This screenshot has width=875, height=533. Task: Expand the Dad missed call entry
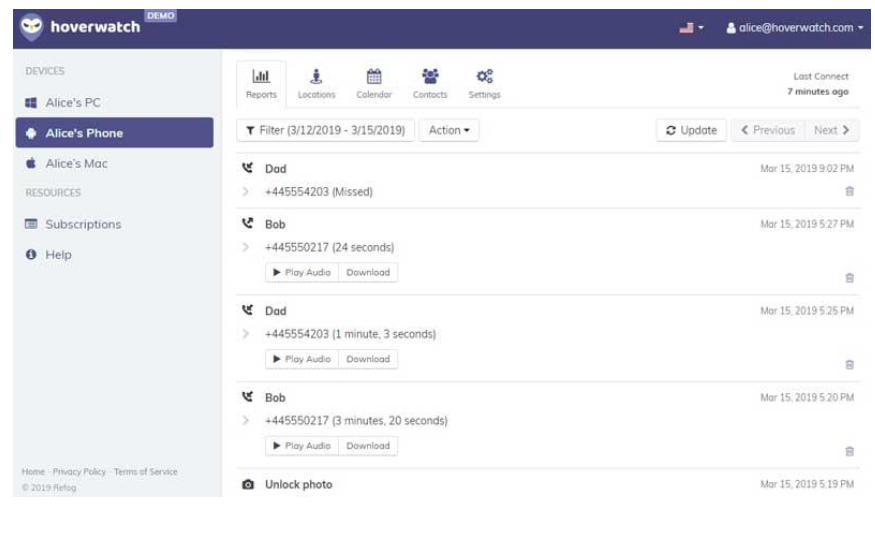click(246, 191)
